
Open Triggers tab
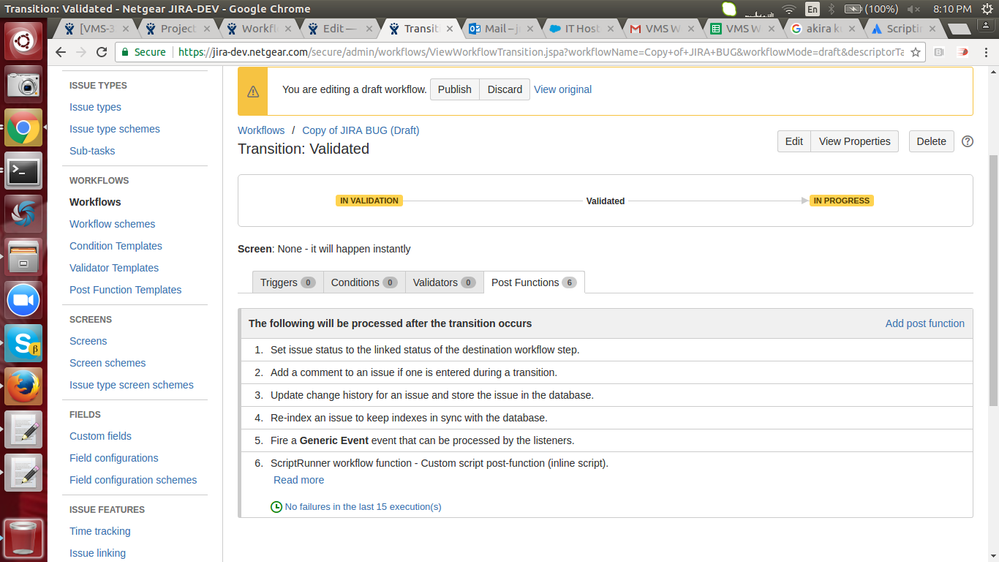287,282
